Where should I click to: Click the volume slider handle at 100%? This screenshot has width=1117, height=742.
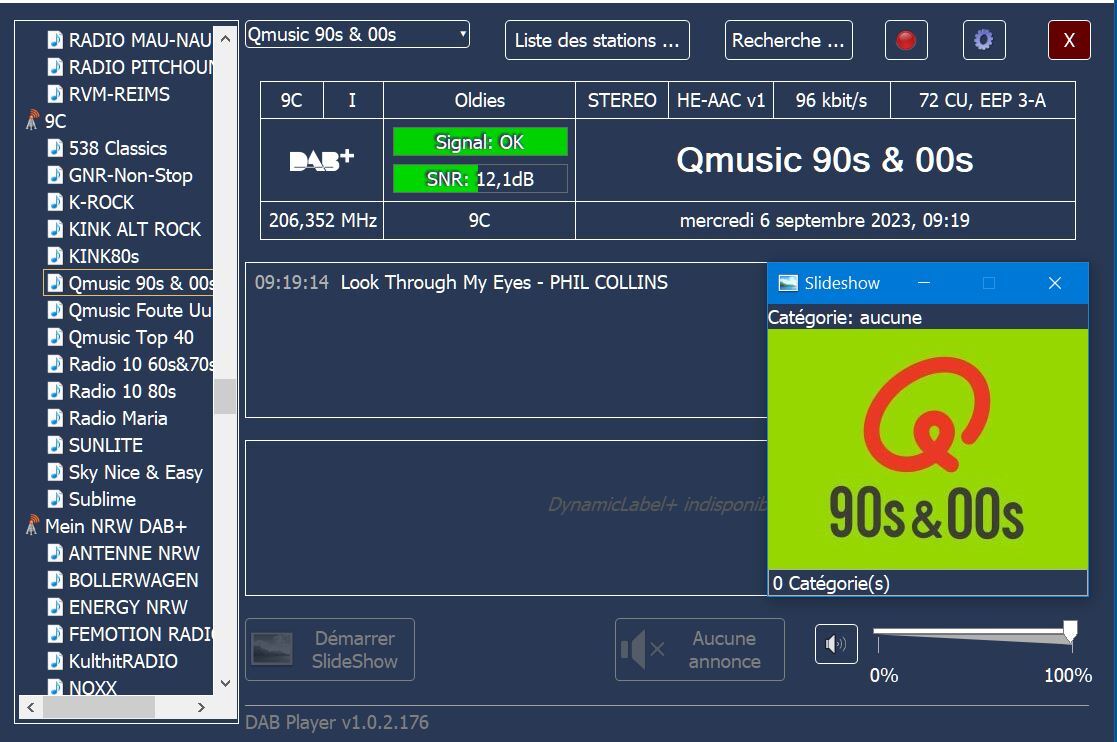click(1070, 631)
